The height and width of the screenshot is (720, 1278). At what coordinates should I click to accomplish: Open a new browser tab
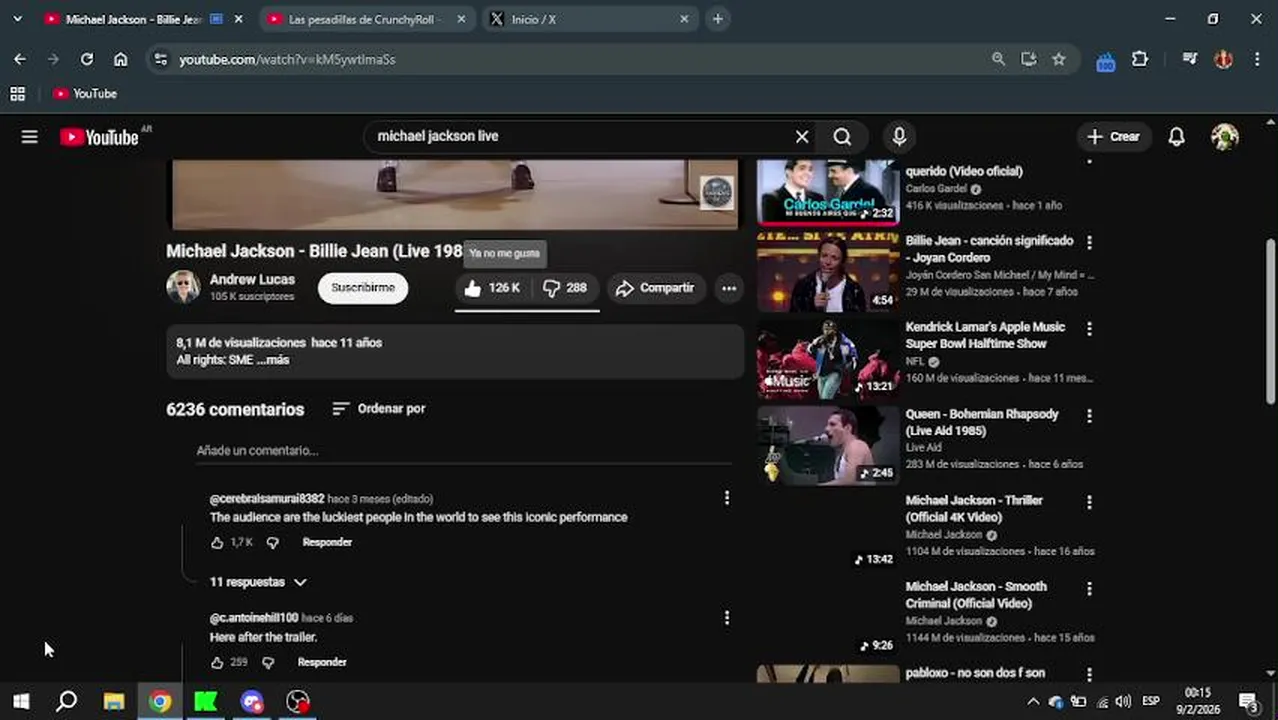click(x=718, y=19)
